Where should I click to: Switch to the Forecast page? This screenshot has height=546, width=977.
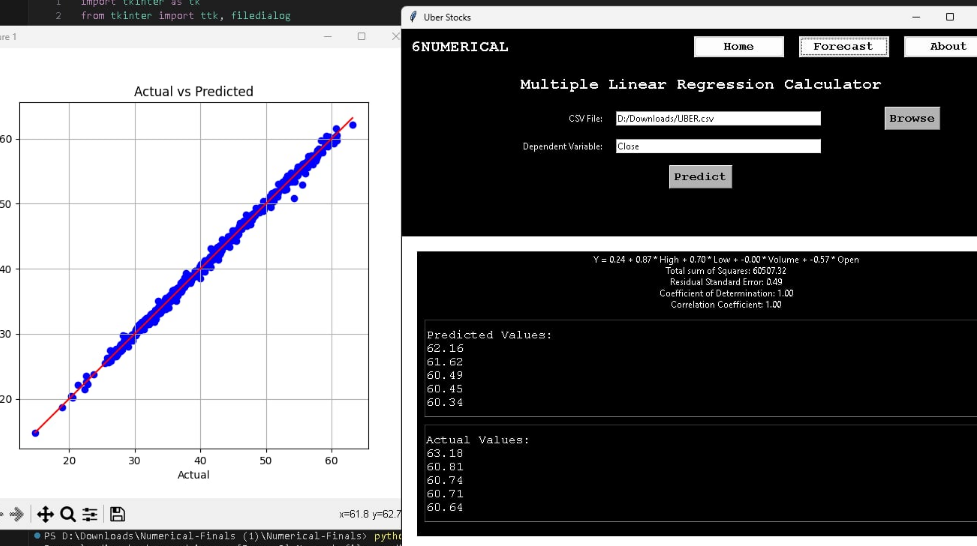843,46
